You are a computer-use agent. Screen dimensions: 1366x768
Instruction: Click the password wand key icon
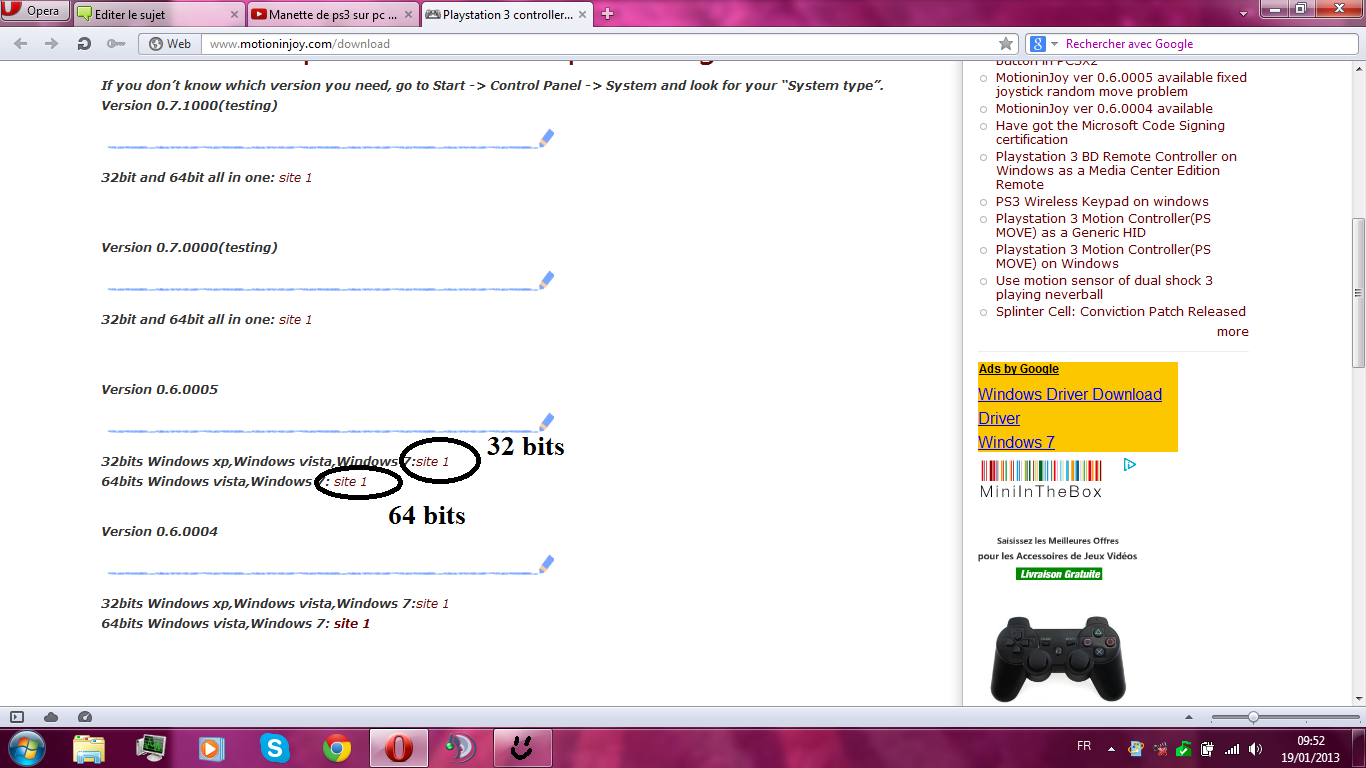click(x=116, y=44)
